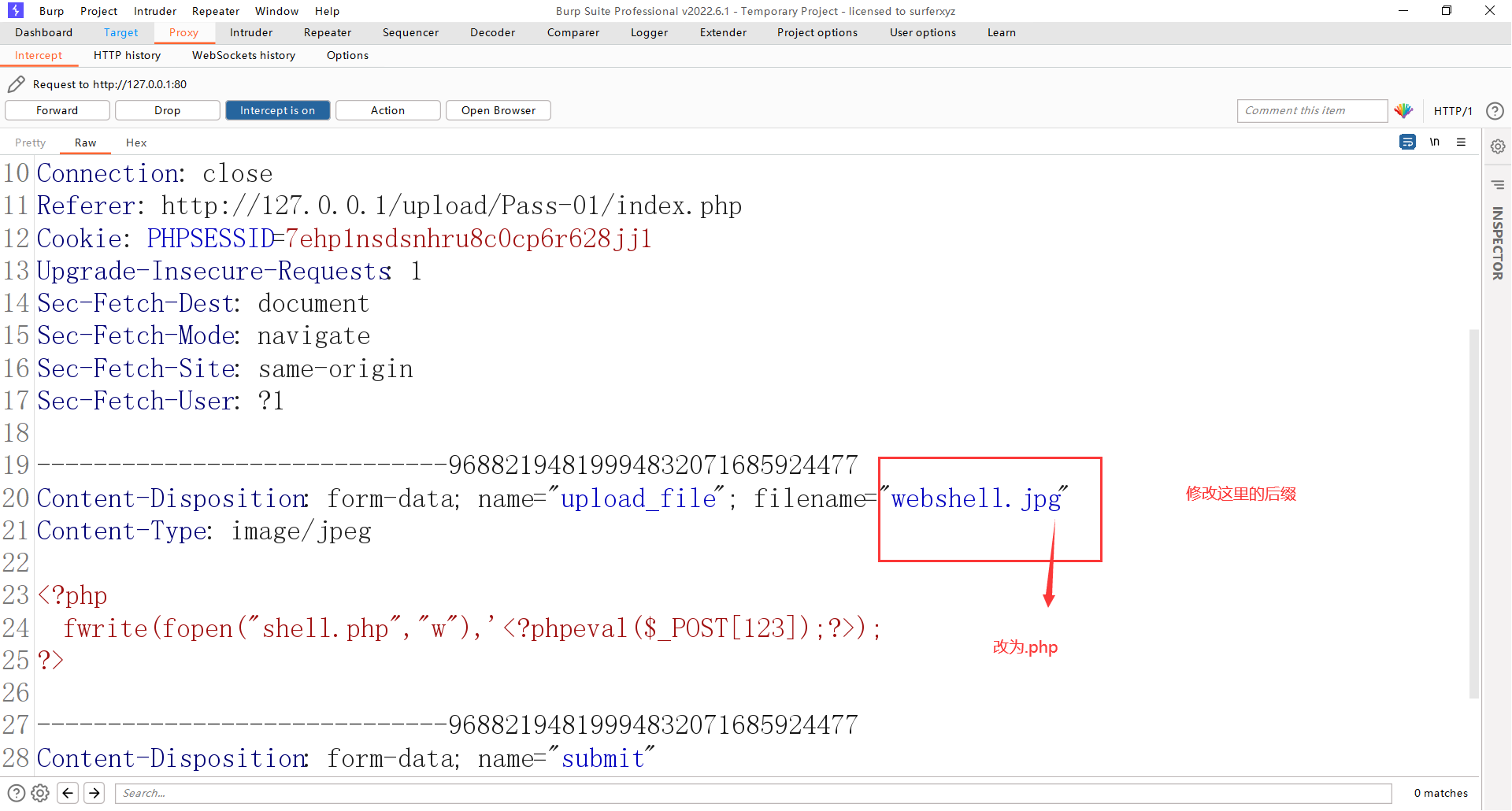
Task: Select the HTTP/1 protocol label
Action: pyautogui.click(x=1453, y=111)
